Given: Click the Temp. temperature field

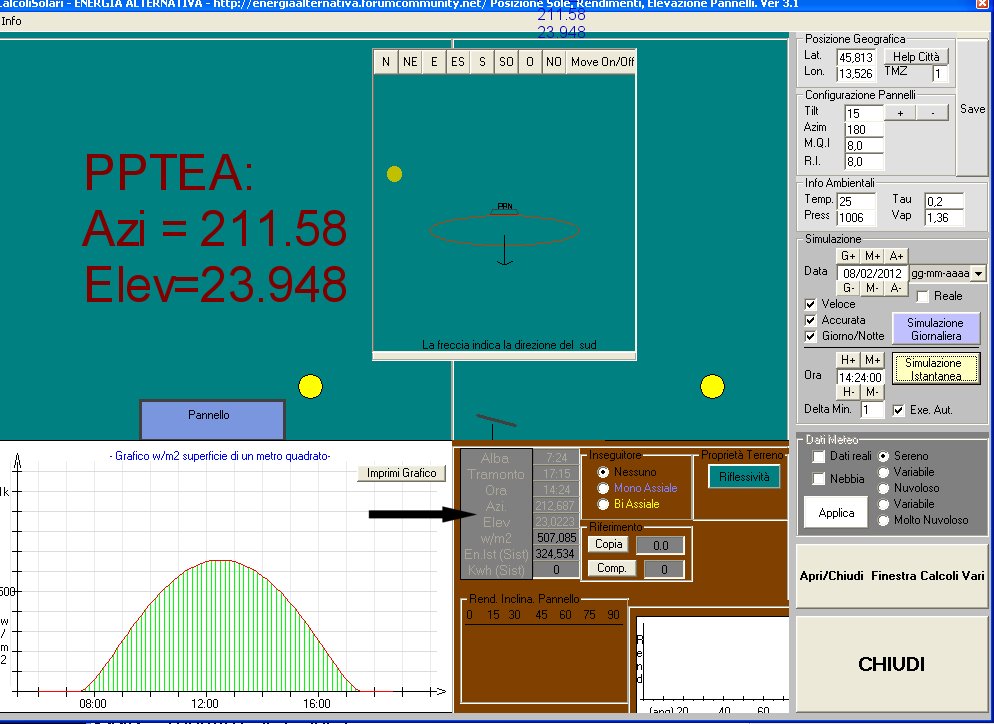Looking at the screenshot, I should 856,202.
